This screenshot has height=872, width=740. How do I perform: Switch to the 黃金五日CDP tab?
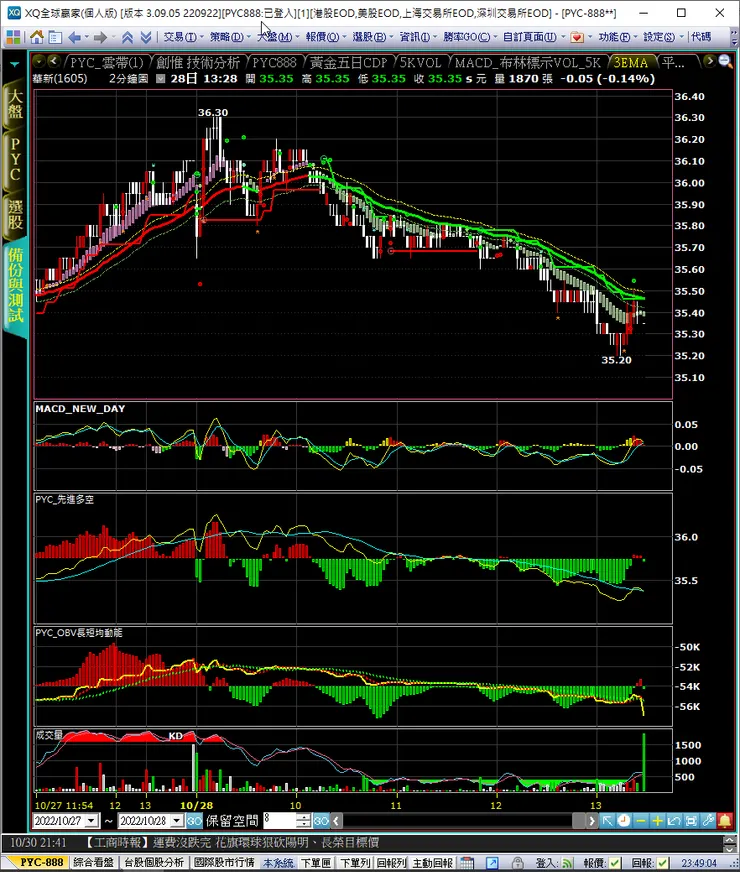pyautogui.click(x=349, y=63)
